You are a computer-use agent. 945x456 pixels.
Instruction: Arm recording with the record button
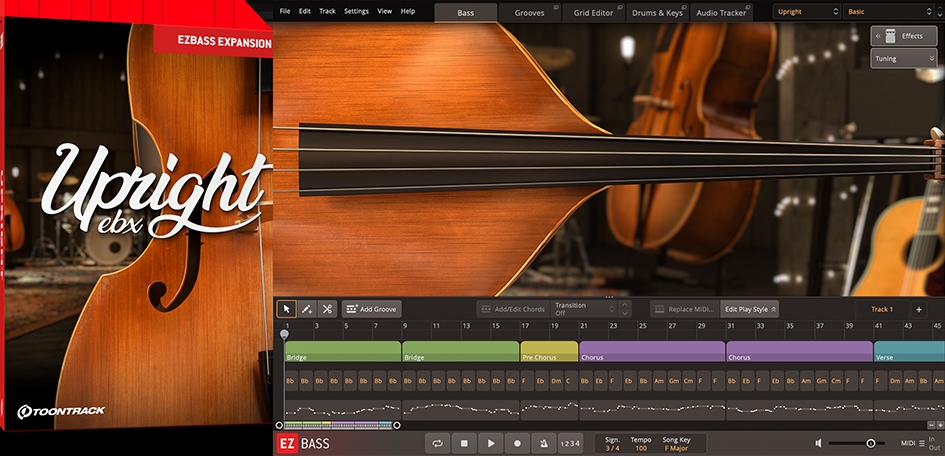coord(517,443)
